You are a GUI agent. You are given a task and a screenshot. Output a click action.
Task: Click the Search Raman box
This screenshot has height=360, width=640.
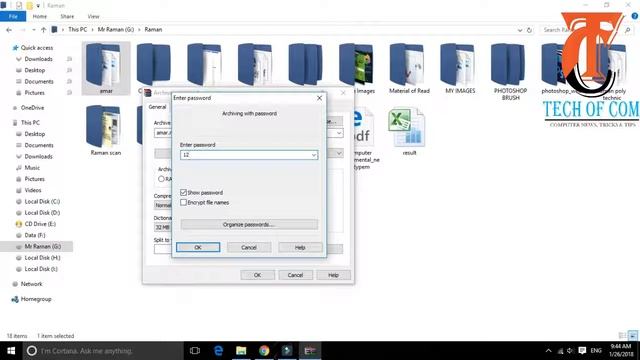pyautogui.click(x=582, y=30)
